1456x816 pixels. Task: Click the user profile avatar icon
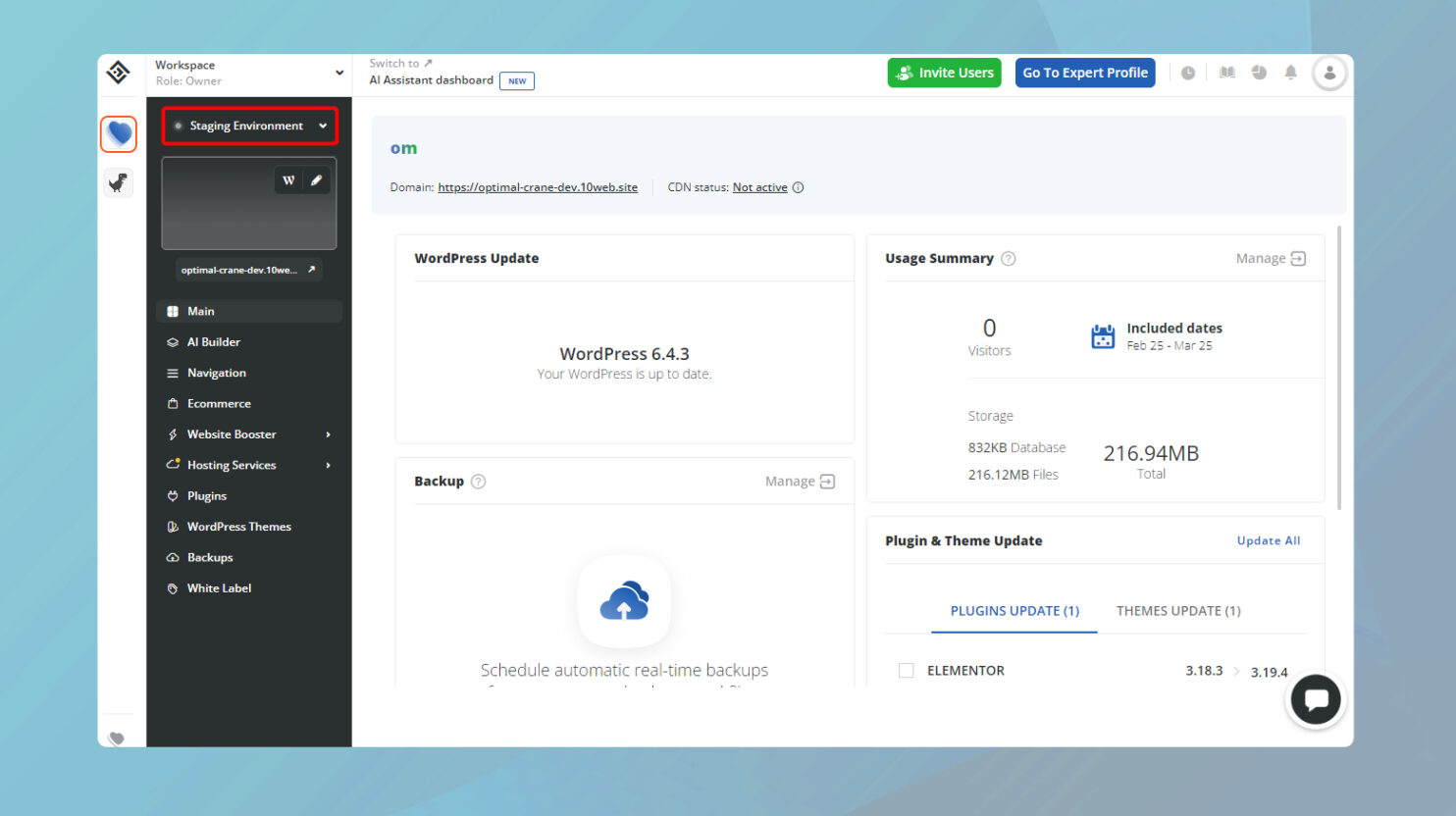pyautogui.click(x=1329, y=73)
